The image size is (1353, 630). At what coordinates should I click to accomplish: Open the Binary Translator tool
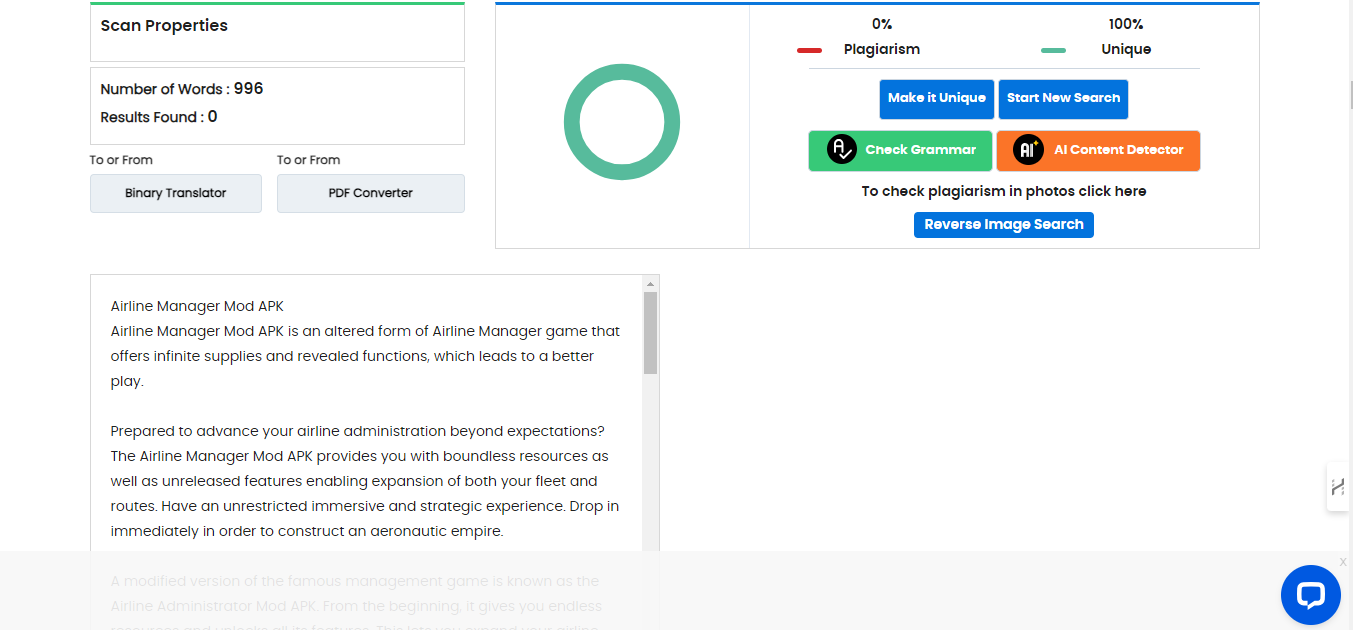point(176,193)
